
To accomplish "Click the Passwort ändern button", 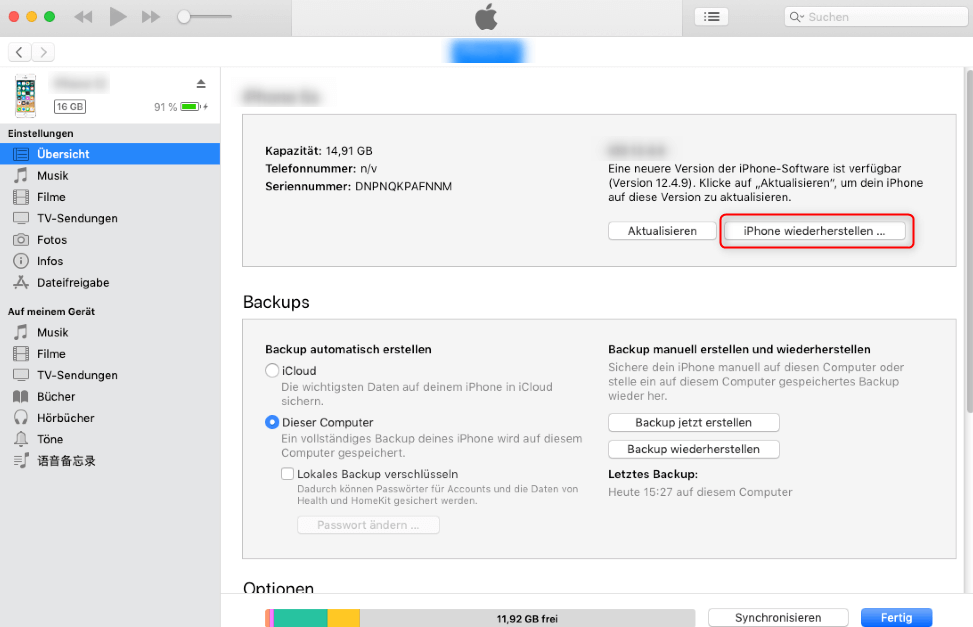I will (x=369, y=525).
